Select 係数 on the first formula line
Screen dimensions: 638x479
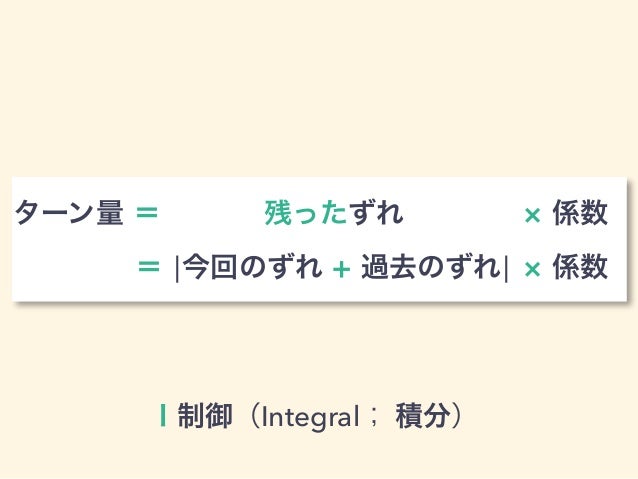click(x=580, y=212)
